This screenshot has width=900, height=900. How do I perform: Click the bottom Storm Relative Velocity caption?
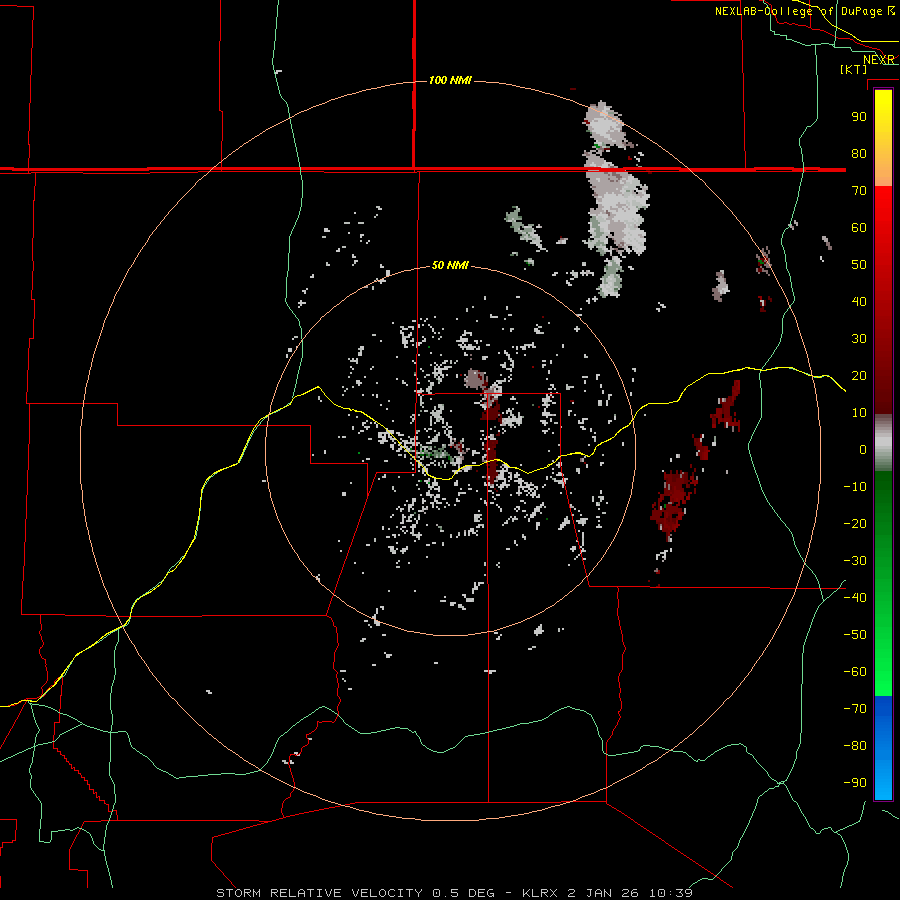(455, 893)
